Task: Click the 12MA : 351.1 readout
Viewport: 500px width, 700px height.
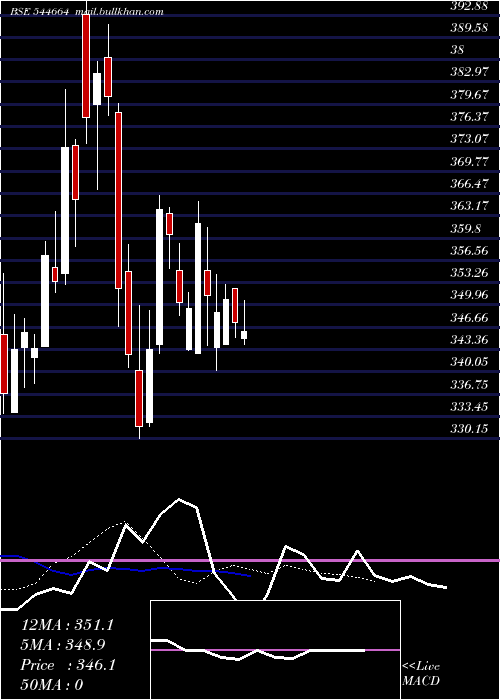Action: (67, 625)
